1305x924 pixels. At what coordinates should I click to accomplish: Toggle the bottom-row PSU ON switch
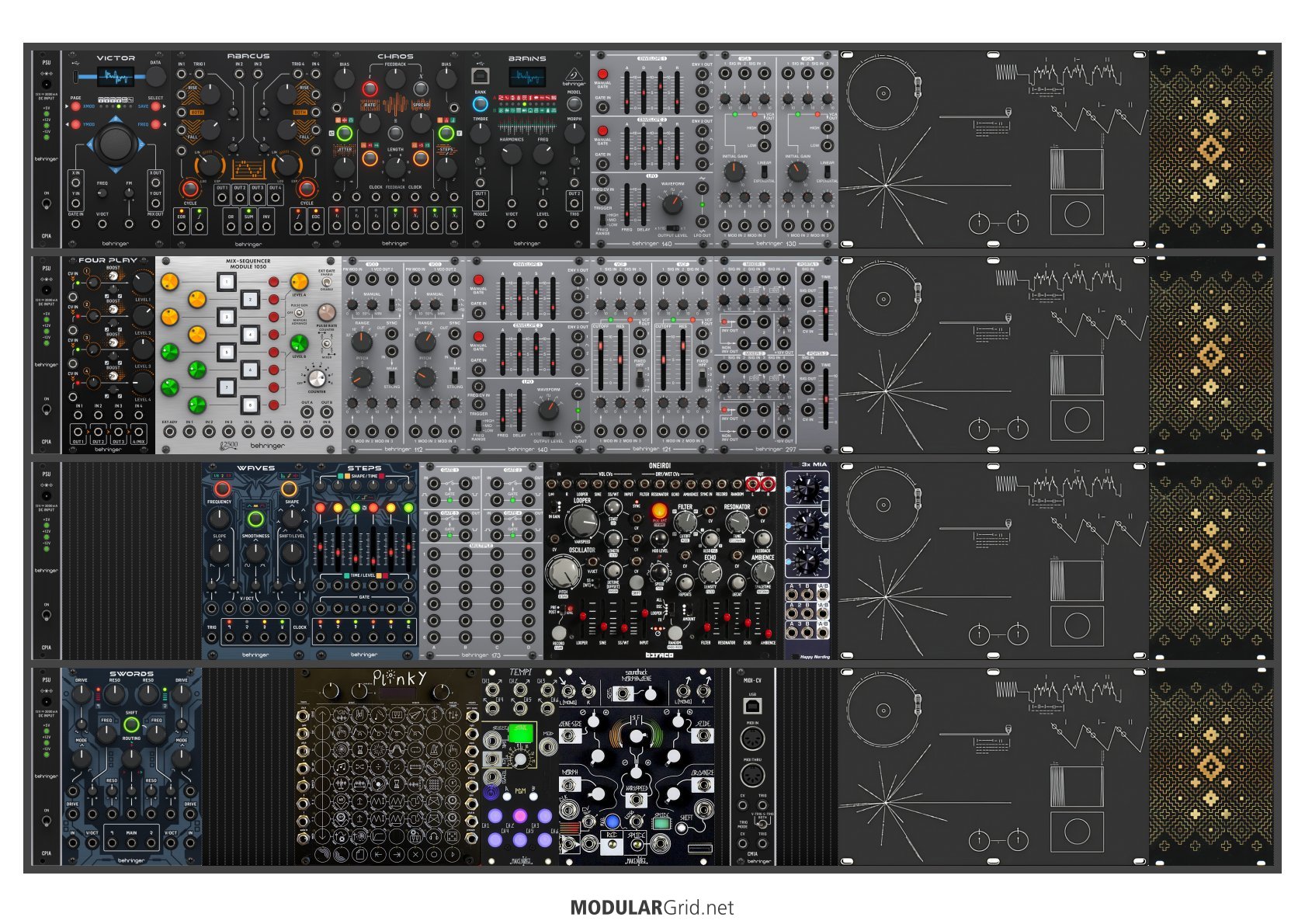[x=47, y=822]
